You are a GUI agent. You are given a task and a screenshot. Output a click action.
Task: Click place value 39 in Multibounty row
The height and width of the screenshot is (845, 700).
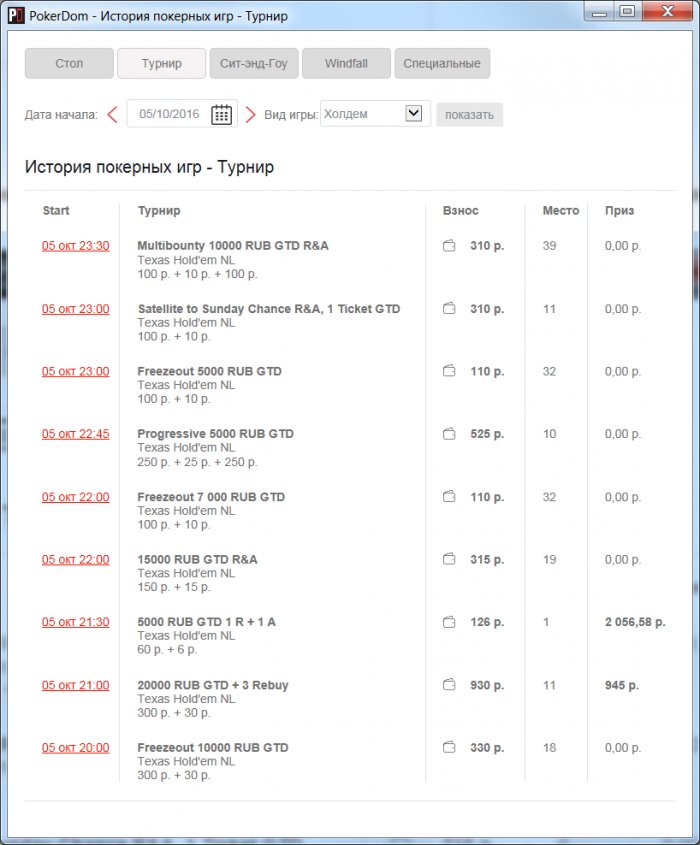[549, 246]
